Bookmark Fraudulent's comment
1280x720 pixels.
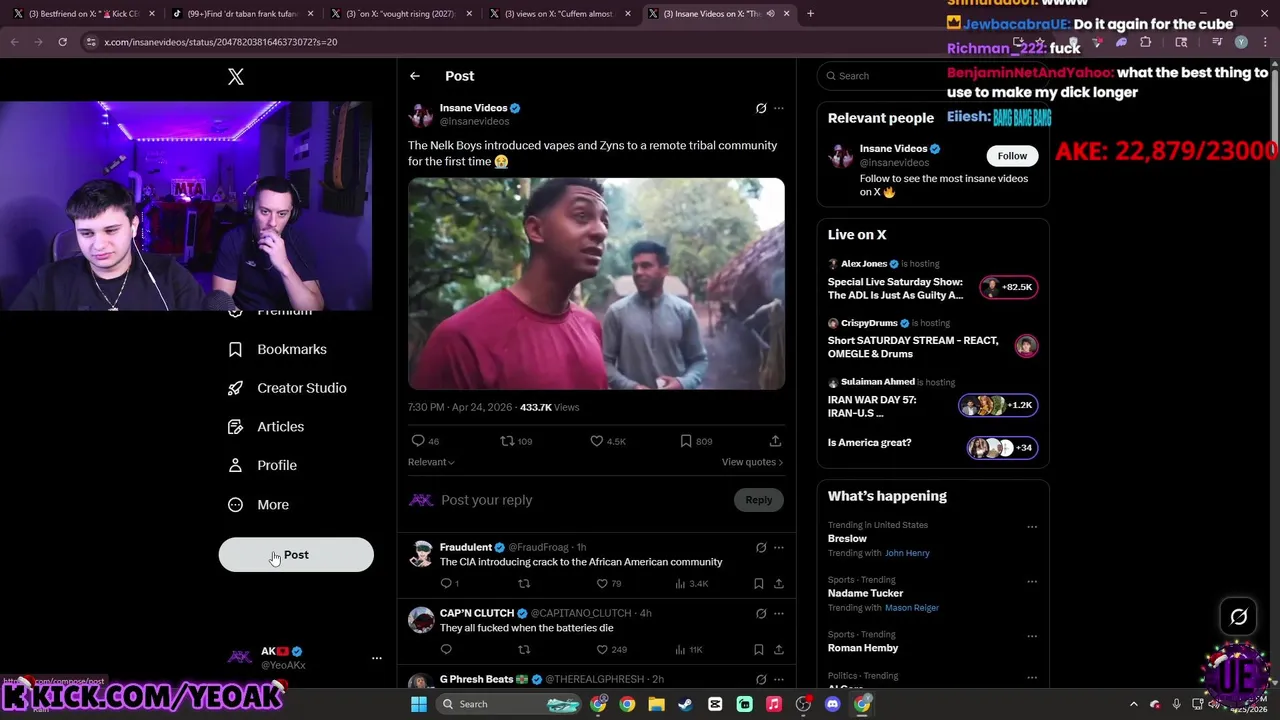[759, 584]
